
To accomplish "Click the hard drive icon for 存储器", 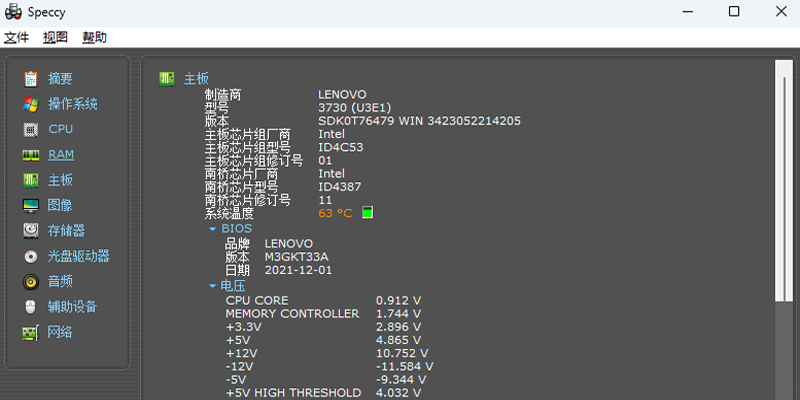I will [31, 231].
